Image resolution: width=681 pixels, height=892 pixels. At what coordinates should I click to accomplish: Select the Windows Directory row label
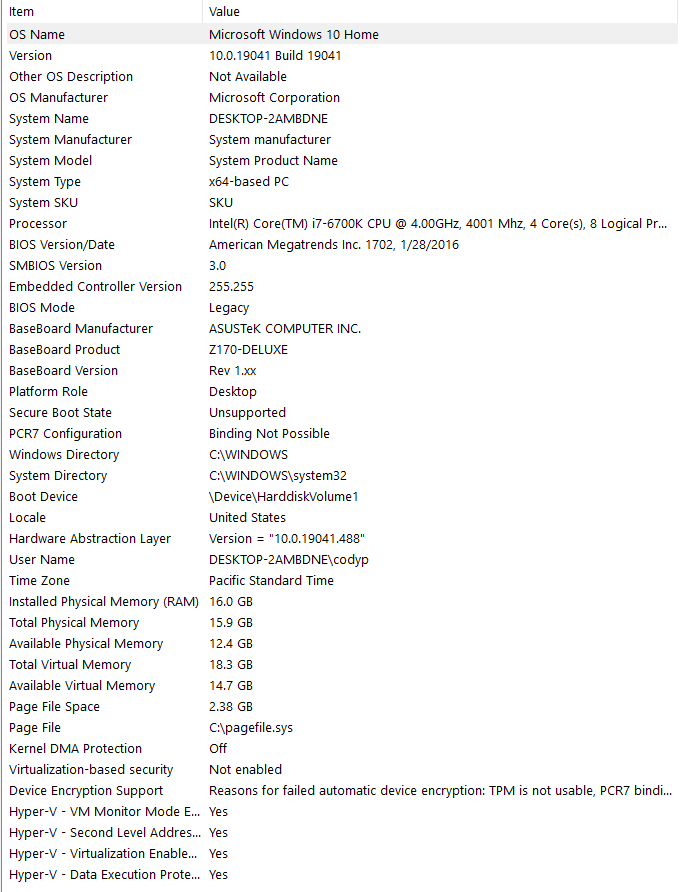[x=64, y=455]
